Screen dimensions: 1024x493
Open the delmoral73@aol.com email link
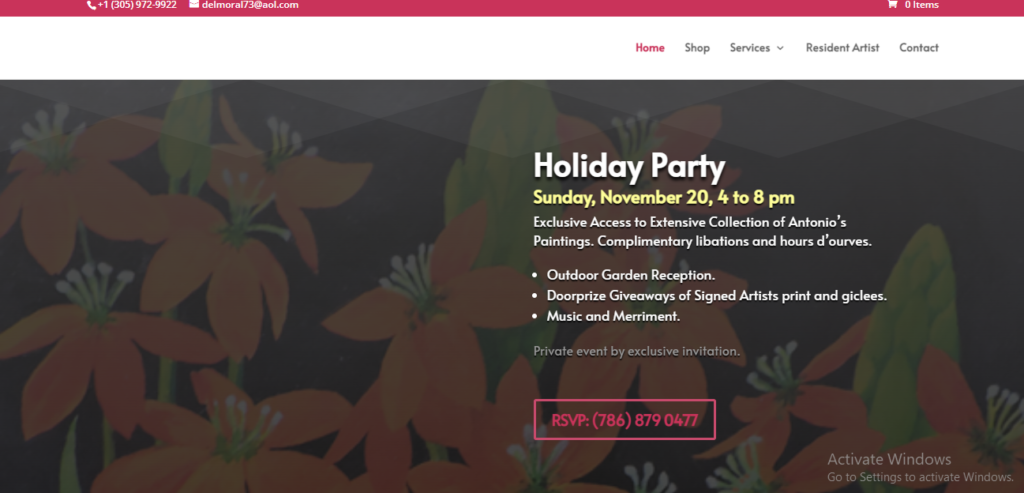click(x=250, y=5)
